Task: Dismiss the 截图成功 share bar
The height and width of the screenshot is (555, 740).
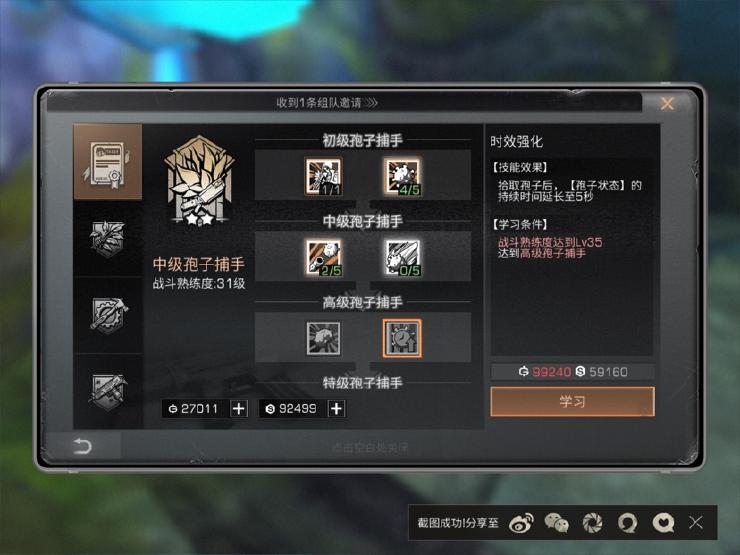Action: click(696, 522)
